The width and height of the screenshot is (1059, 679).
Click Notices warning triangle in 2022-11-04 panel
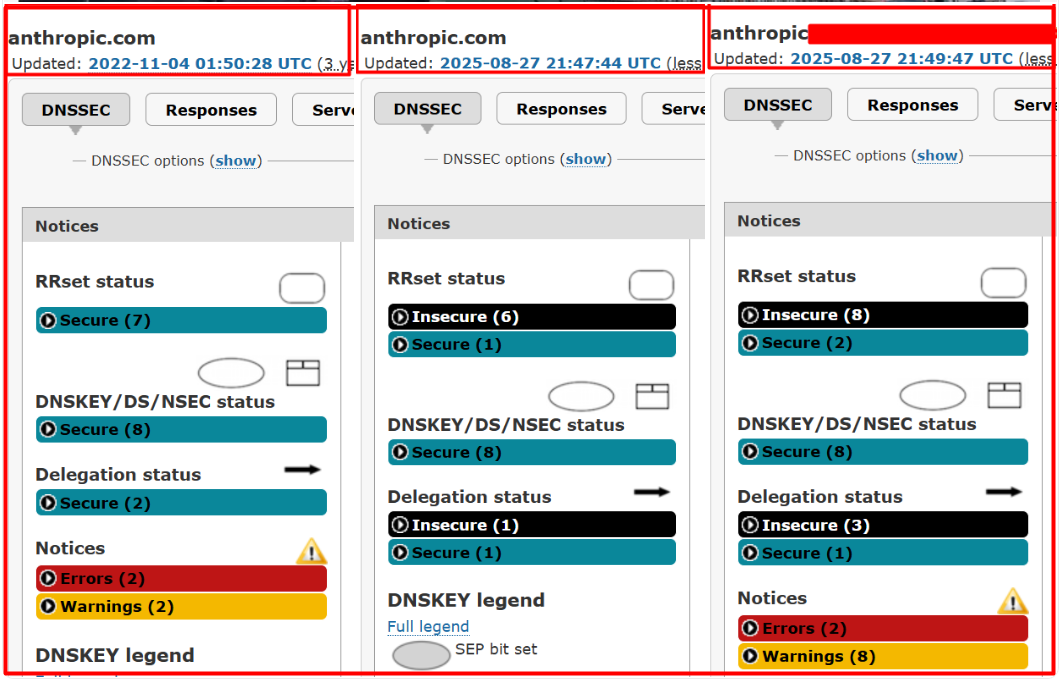[311, 551]
